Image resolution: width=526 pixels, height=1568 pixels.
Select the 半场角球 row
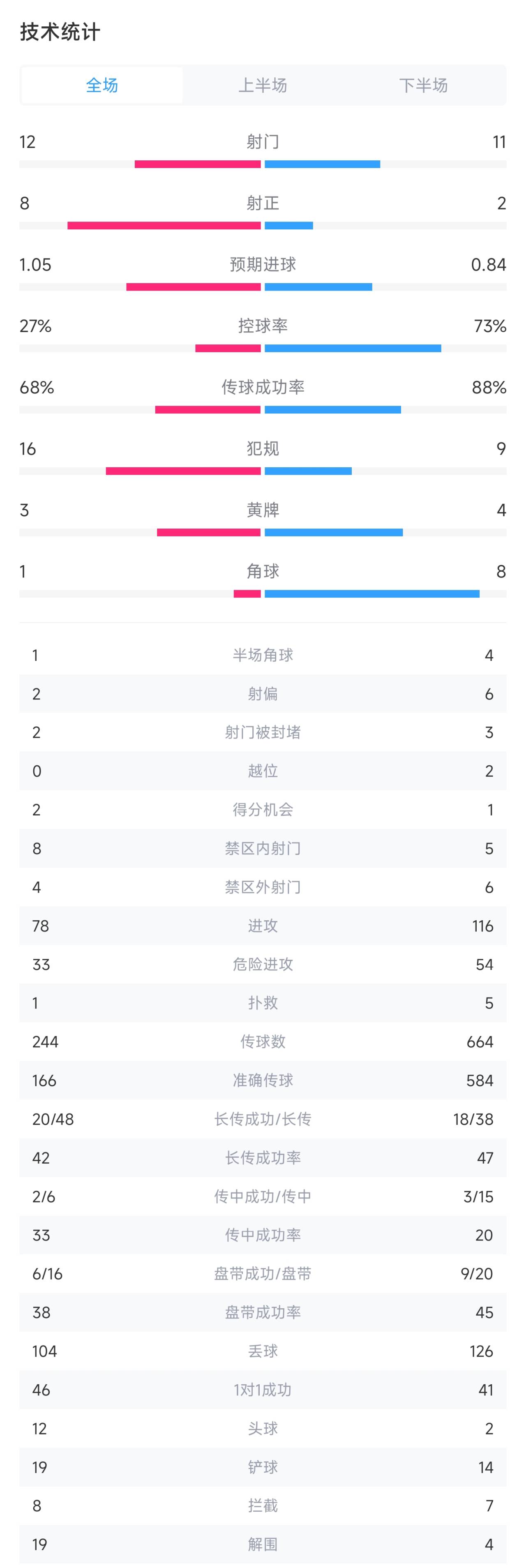(263, 655)
